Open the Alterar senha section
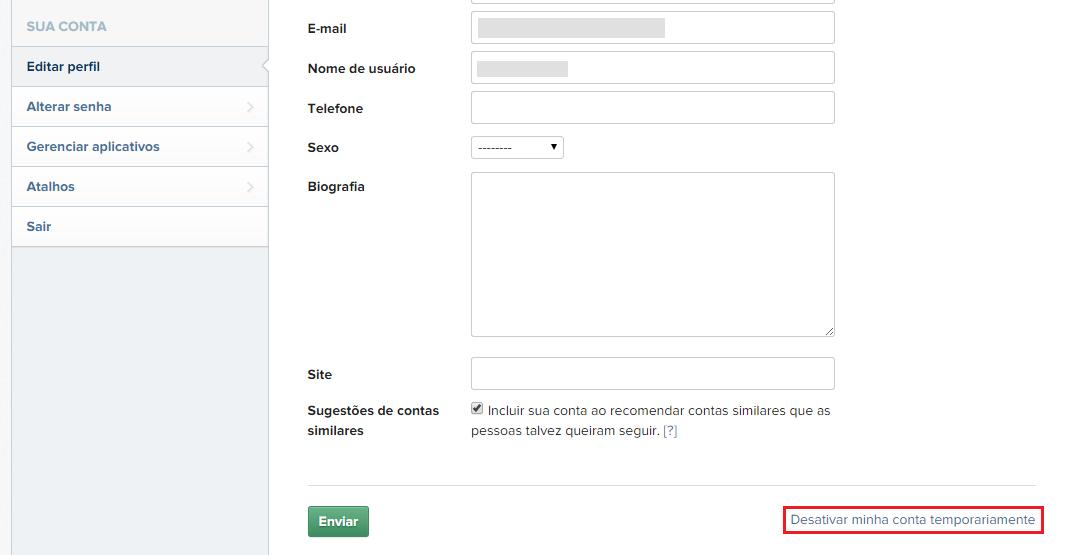The height and width of the screenshot is (555, 1086). [x=69, y=107]
